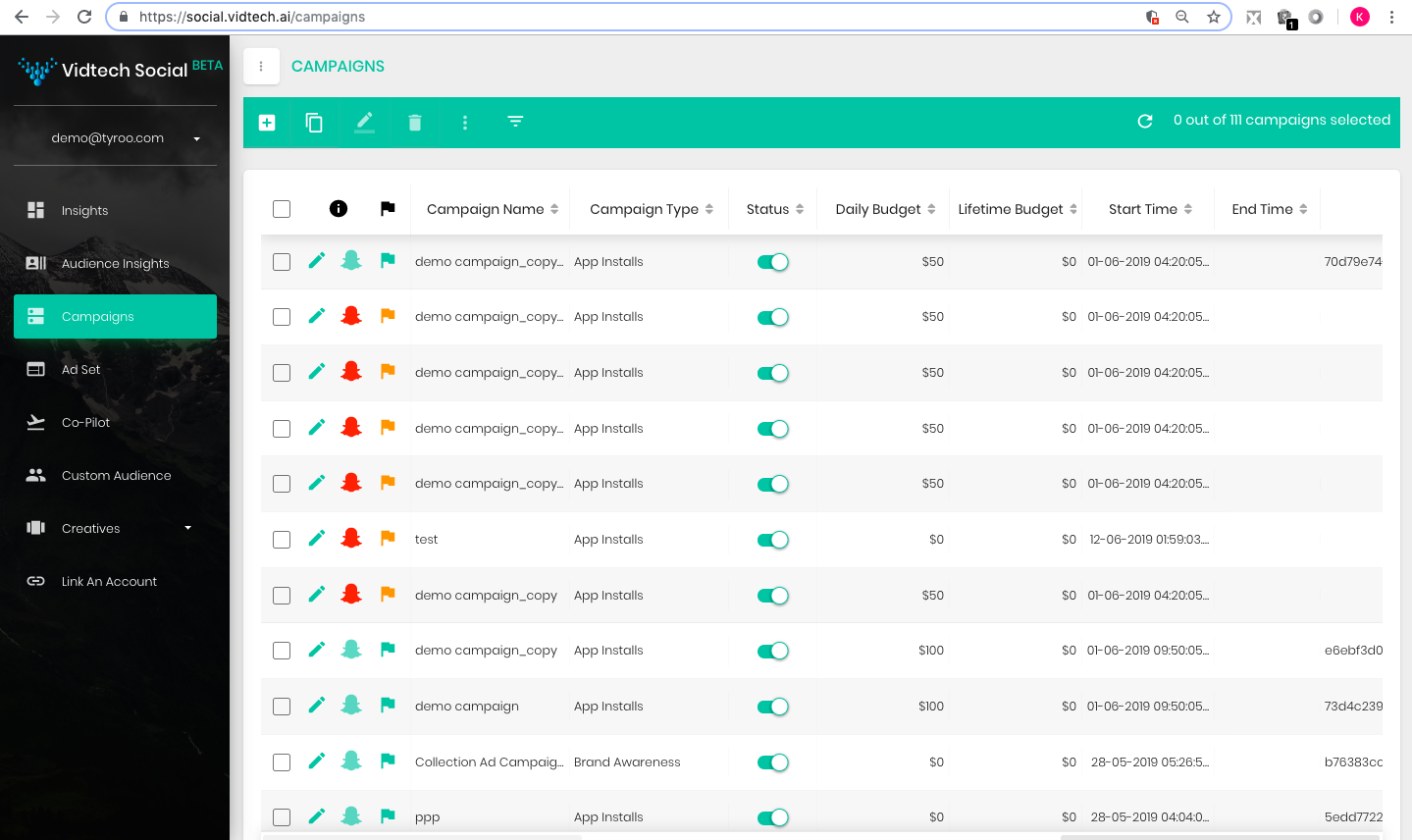Open Custom Audience section
1412x840 pixels.
point(115,475)
